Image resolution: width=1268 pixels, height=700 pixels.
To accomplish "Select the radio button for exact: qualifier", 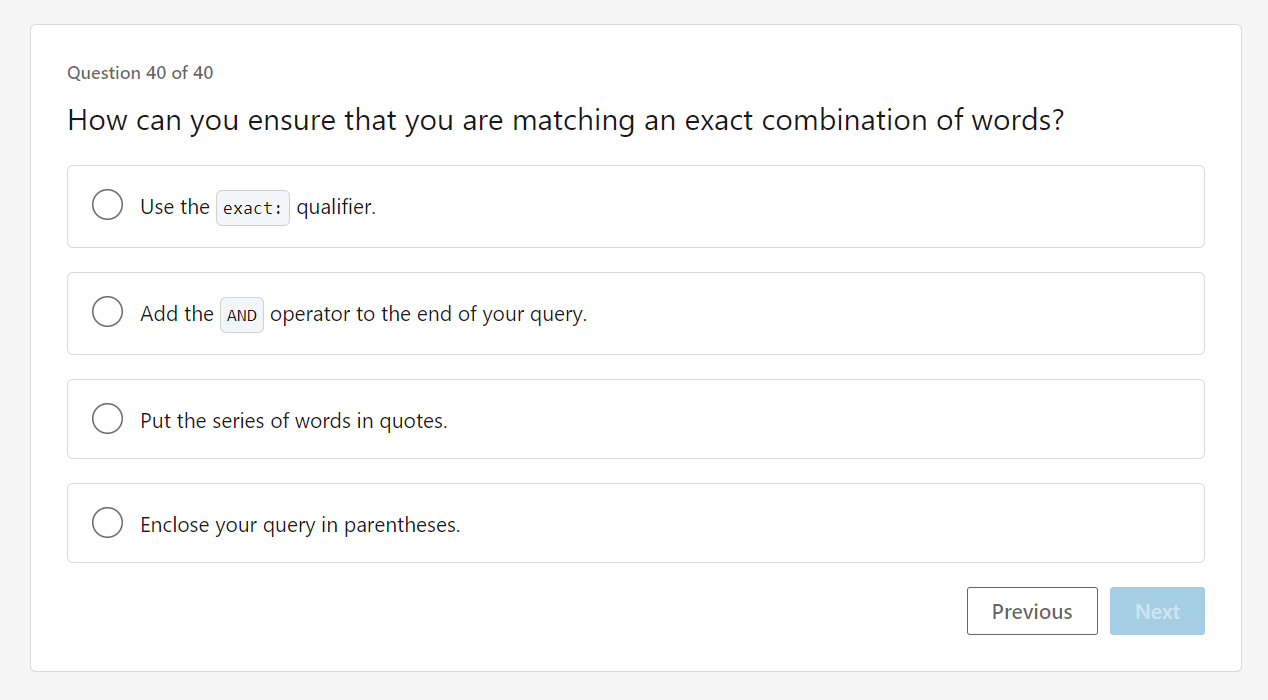I will 107,205.
